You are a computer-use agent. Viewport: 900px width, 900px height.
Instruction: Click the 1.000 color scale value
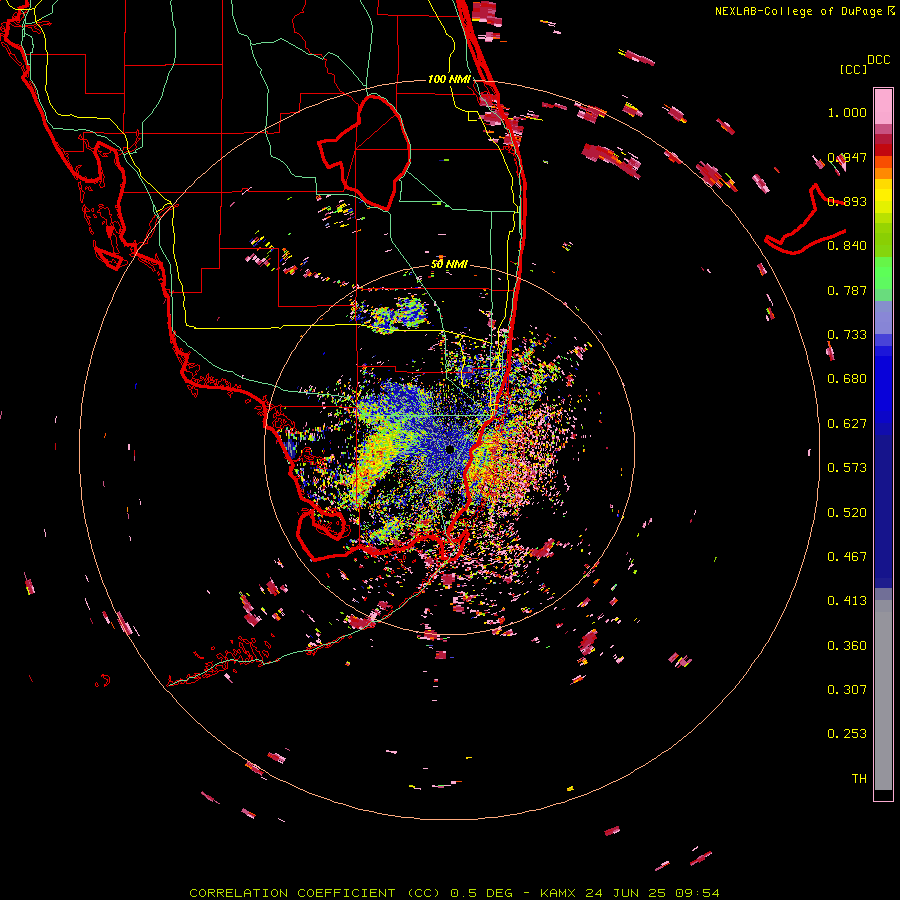pyautogui.click(x=847, y=112)
